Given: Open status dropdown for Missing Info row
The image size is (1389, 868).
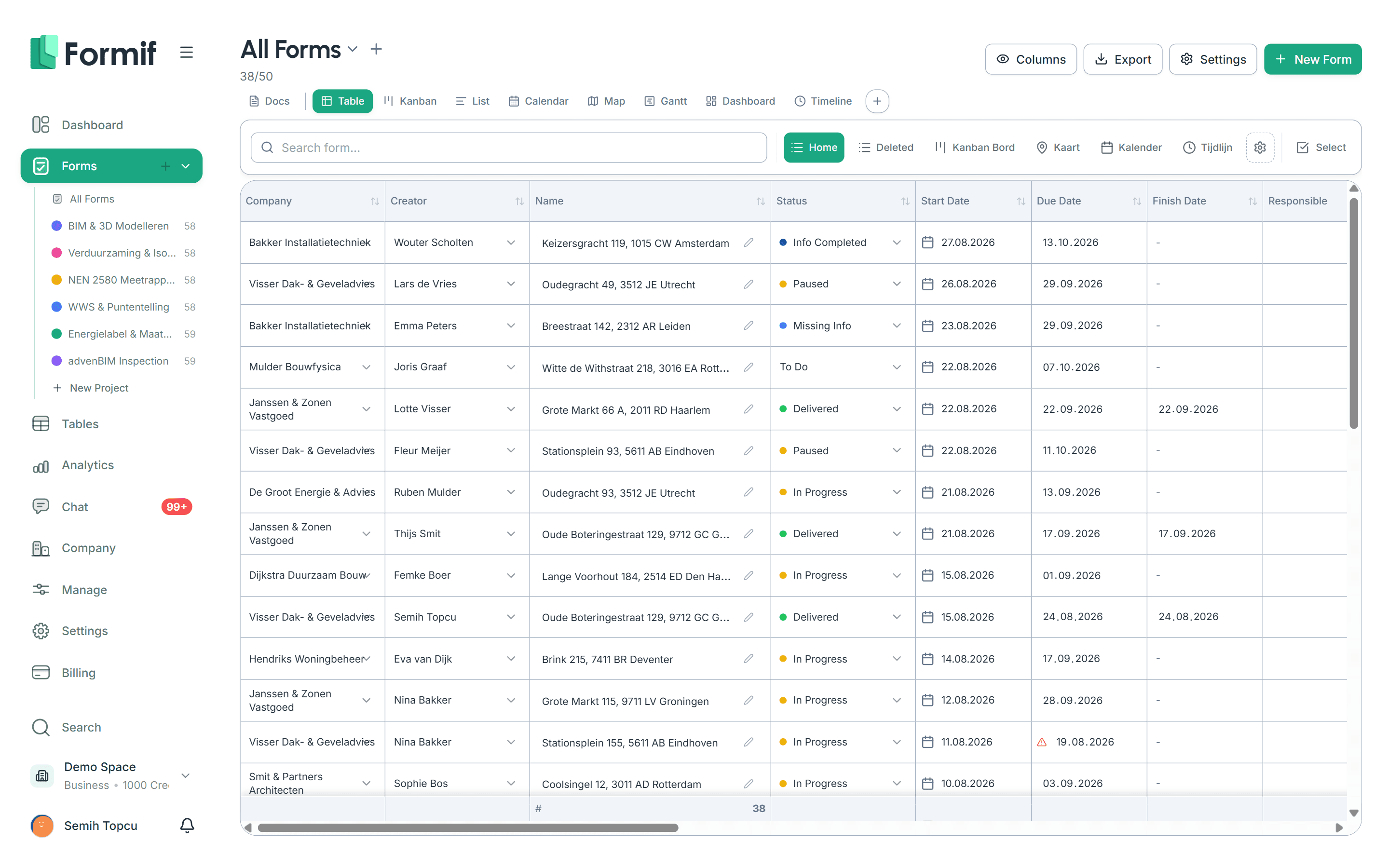Looking at the screenshot, I should (896, 325).
